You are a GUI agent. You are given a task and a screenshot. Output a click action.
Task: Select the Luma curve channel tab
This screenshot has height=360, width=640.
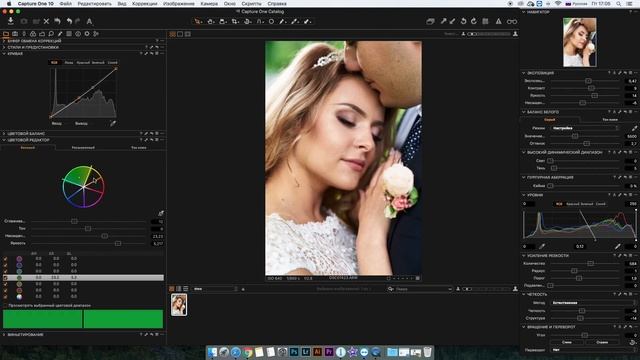point(69,62)
